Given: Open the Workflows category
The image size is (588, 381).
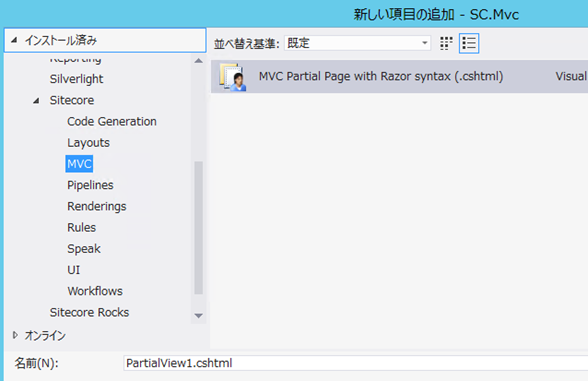Looking at the screenshot, I should coord(95,291).
